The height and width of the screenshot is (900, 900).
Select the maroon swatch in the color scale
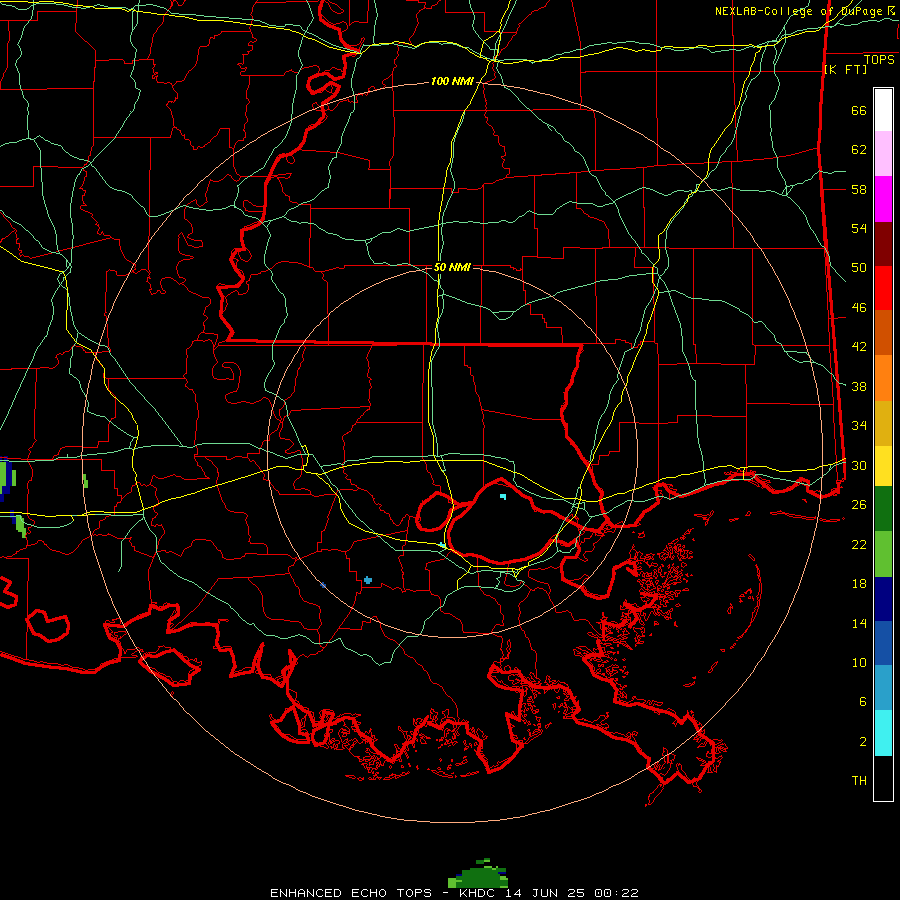click(883, 244)
